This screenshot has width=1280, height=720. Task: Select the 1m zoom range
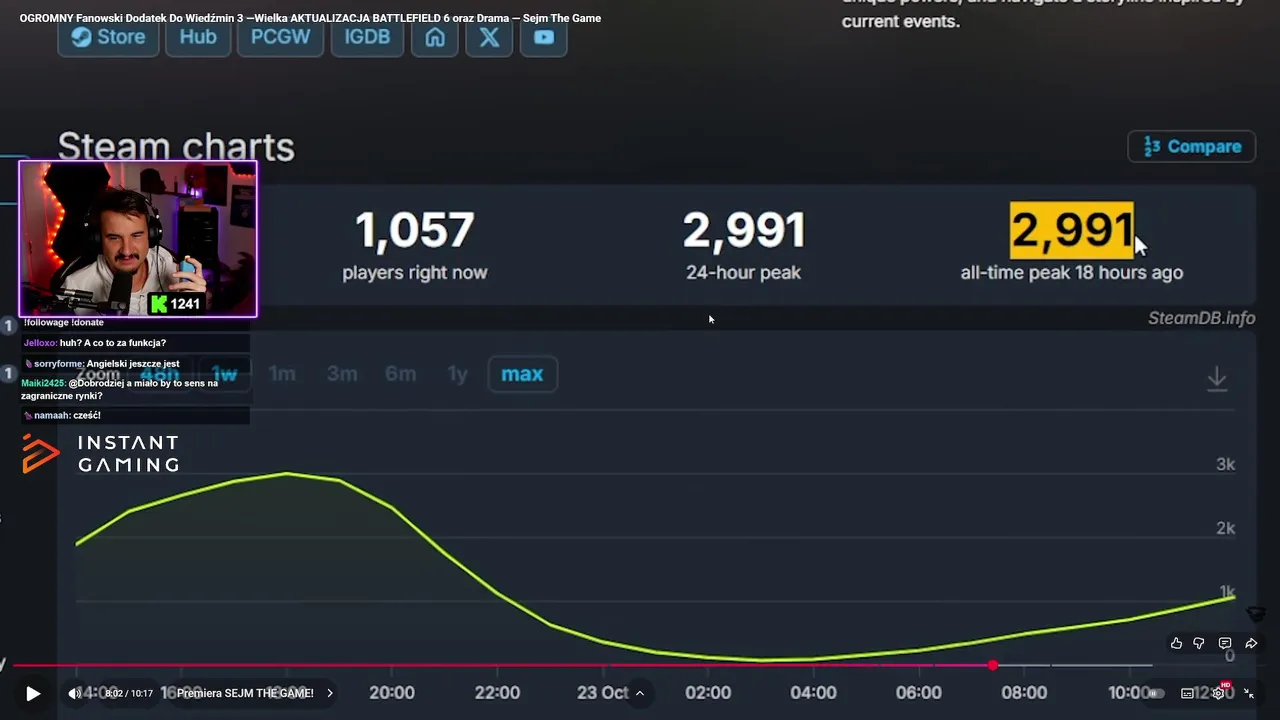[282, 374]
